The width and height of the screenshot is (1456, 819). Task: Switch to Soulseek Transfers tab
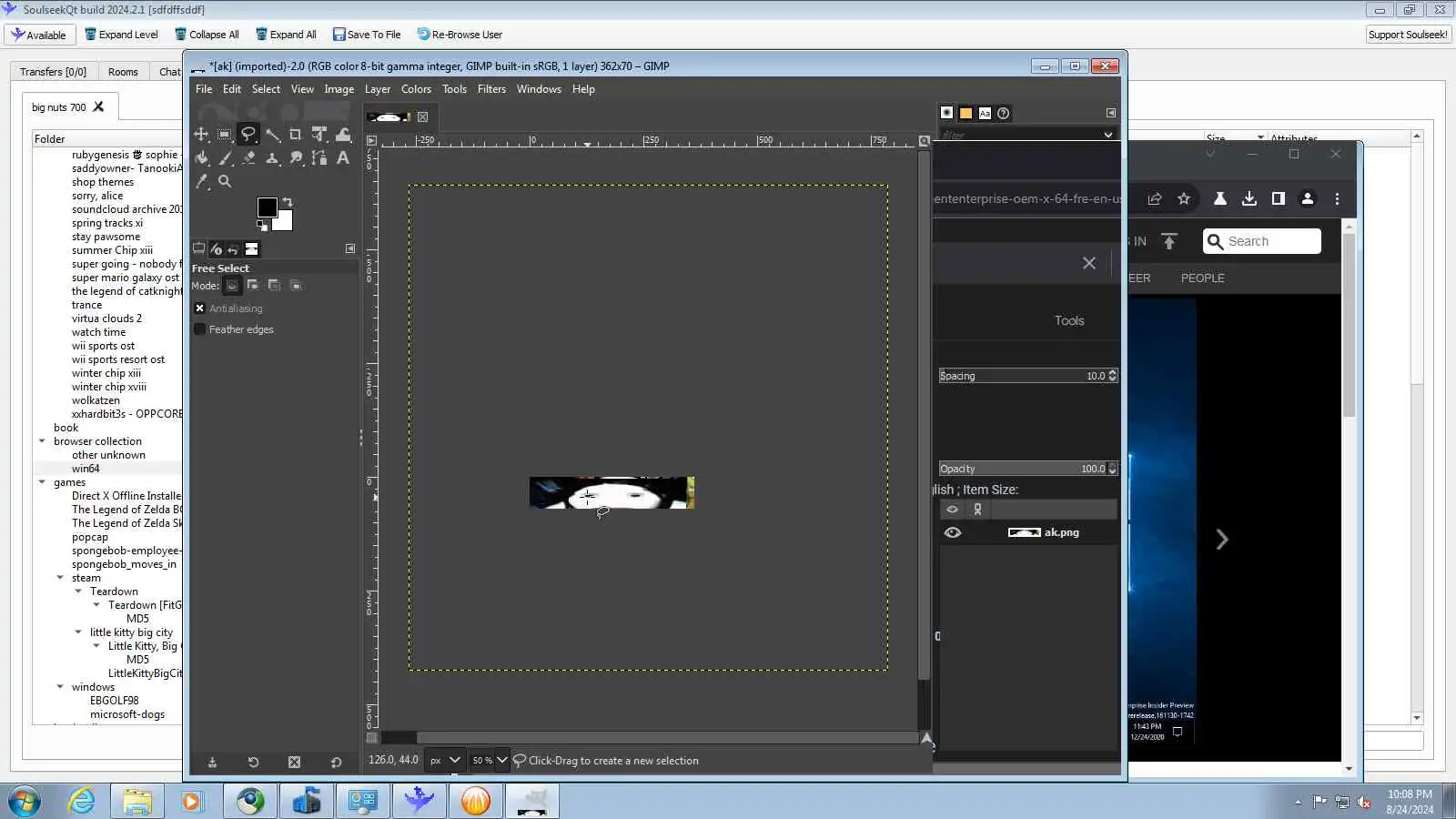(53, 72)
